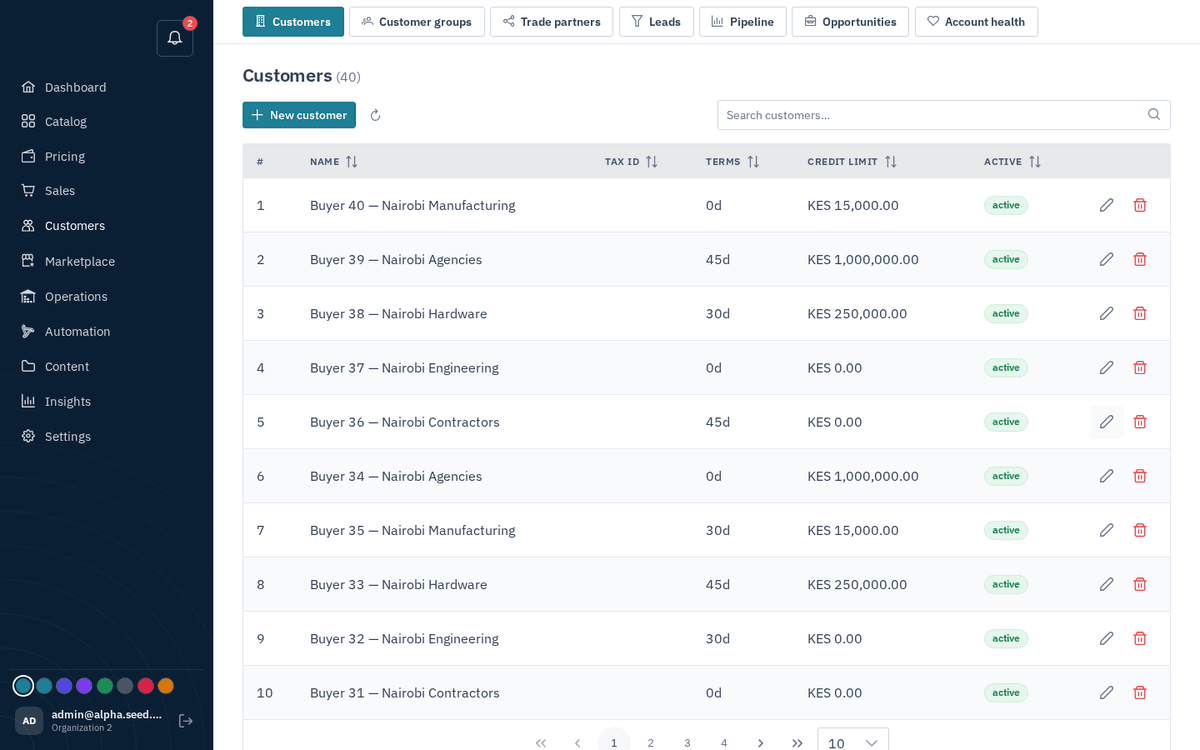Open the notifications bell
Image resolution: width=1200 pixels, height=750 pixels.
[175, 38]
